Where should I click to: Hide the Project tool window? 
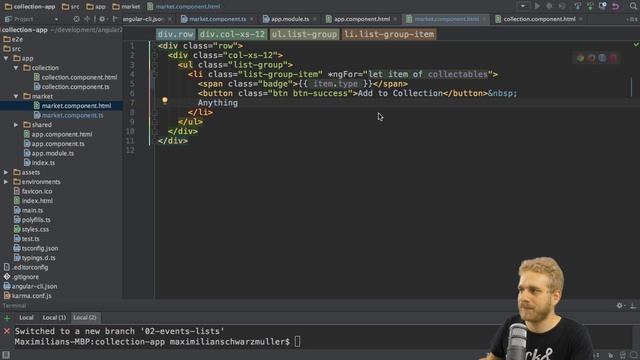click(x=115, y=19)
